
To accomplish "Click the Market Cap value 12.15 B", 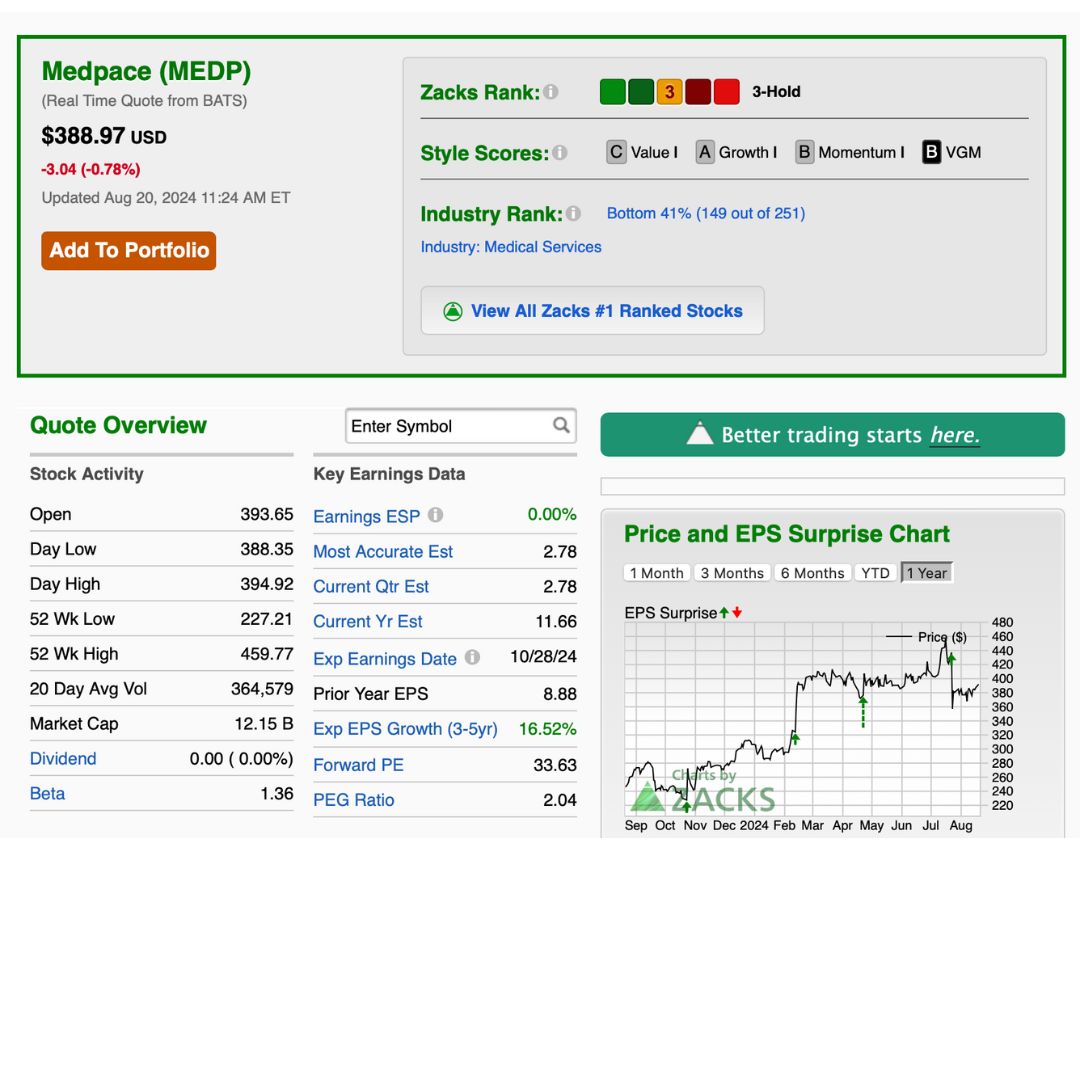I will [x=264, y=724].
